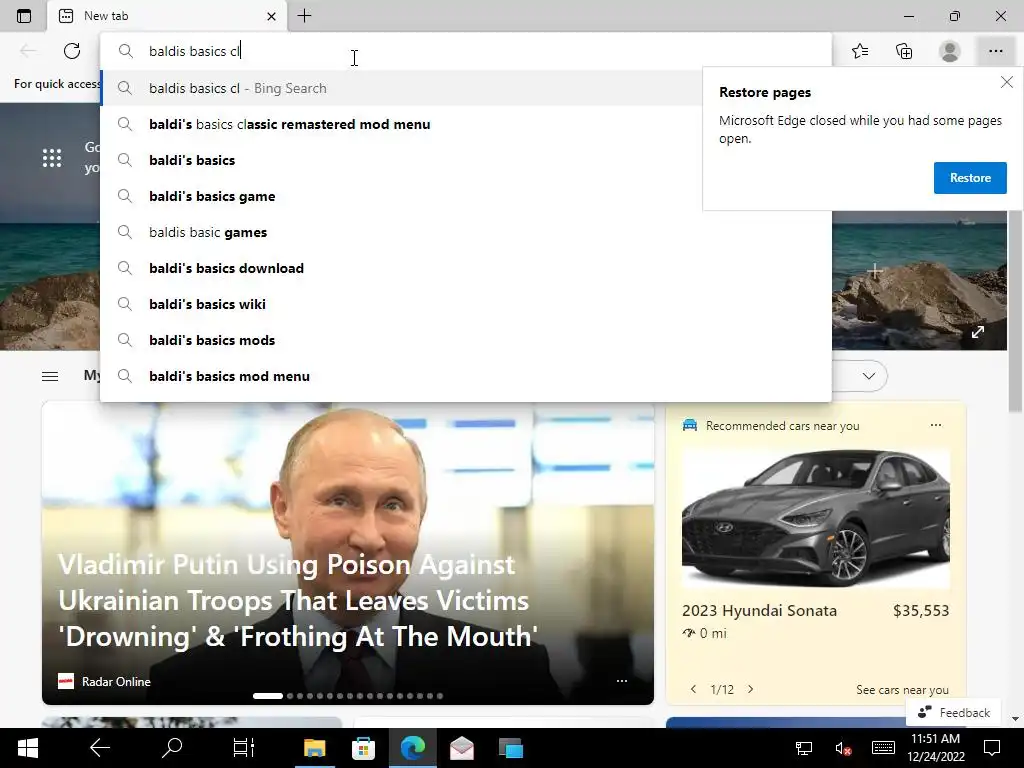Screen dimensions: 1024x768
Task: Open the touch keyboard tray icon
Action: pyautogui.click(x=883, y=748)
